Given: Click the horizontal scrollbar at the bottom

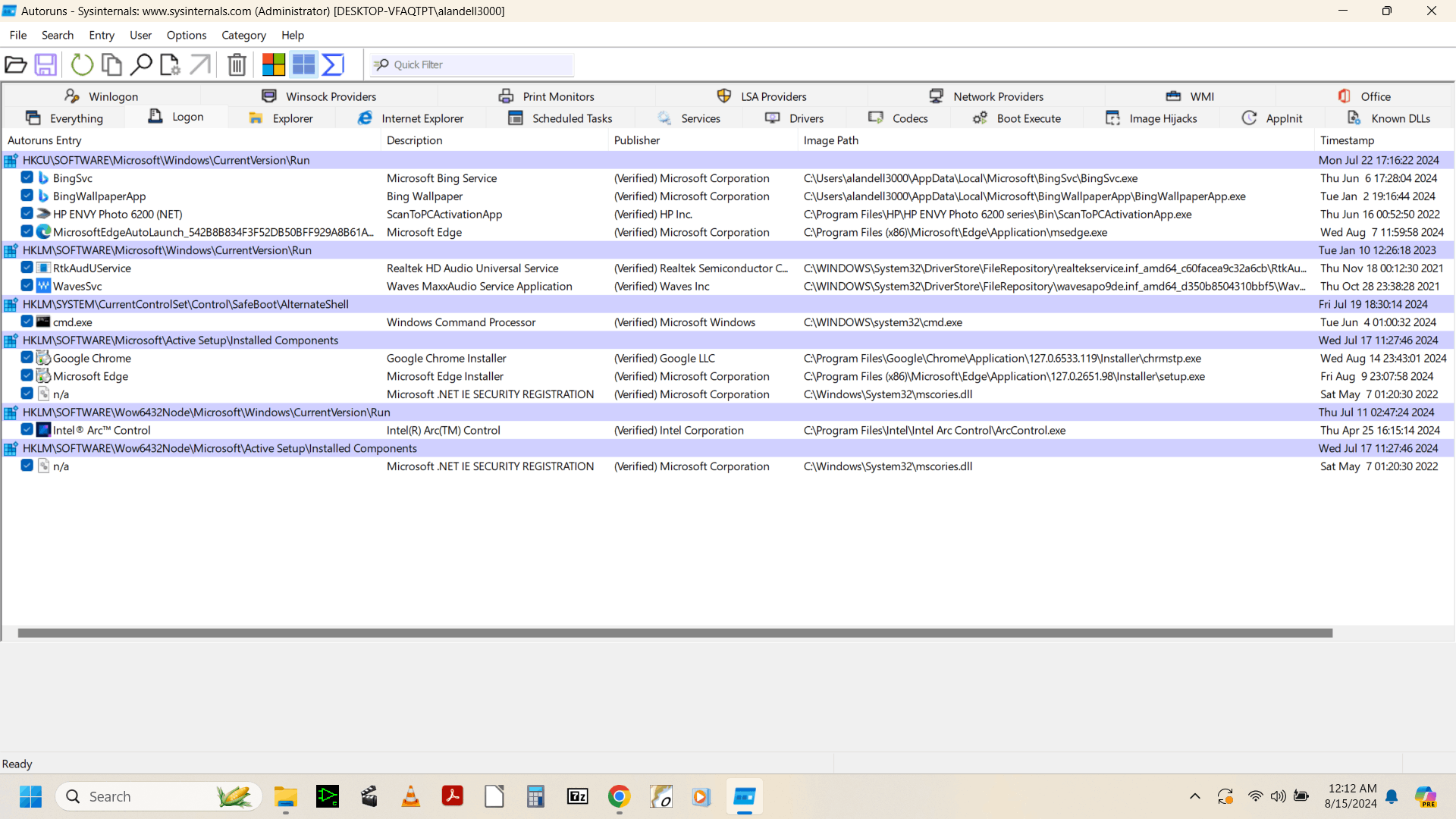Looking at the screenshot, I should point(675,632).
